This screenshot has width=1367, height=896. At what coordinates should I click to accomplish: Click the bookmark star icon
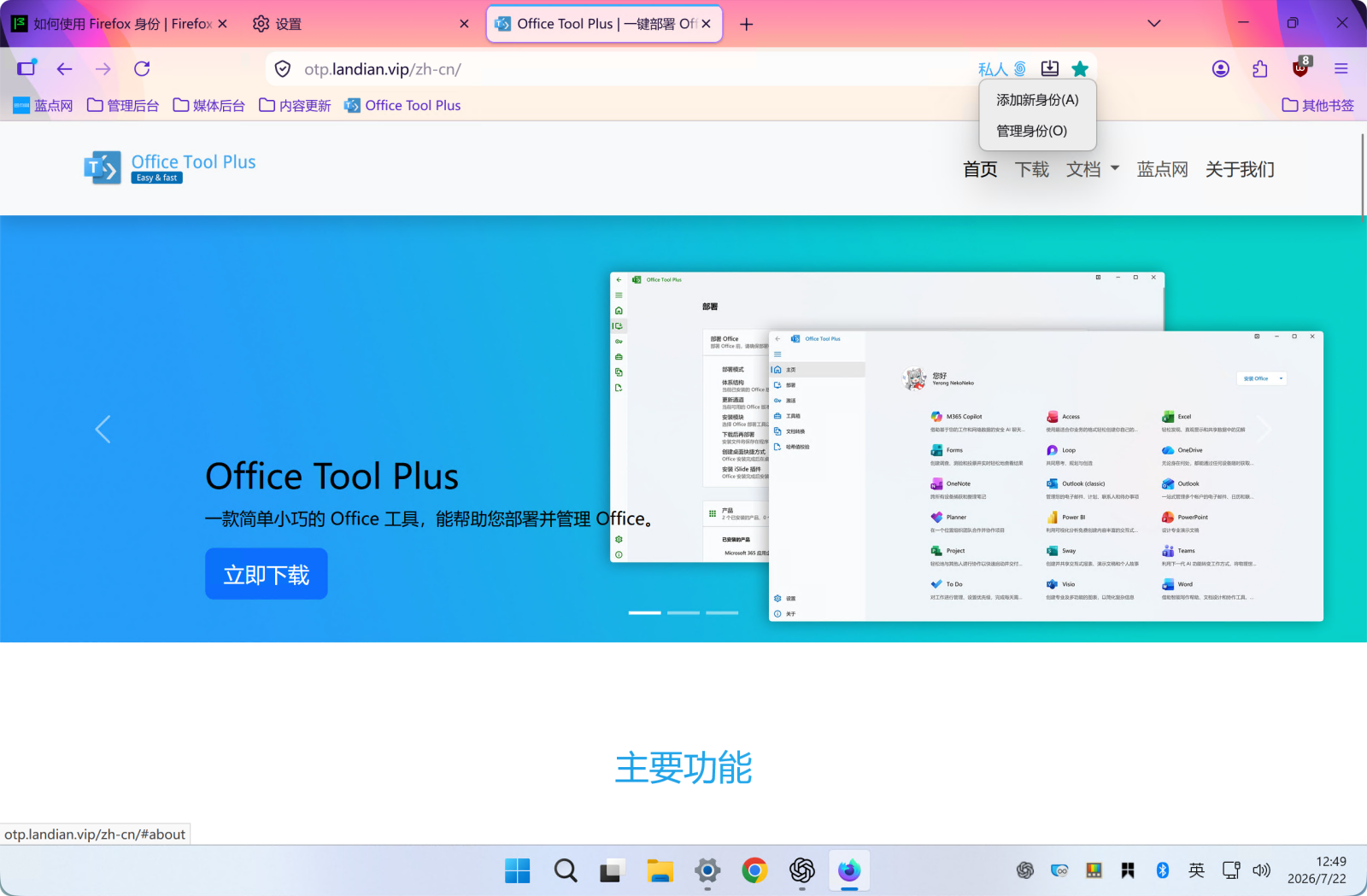click(x=1080, y=69)
